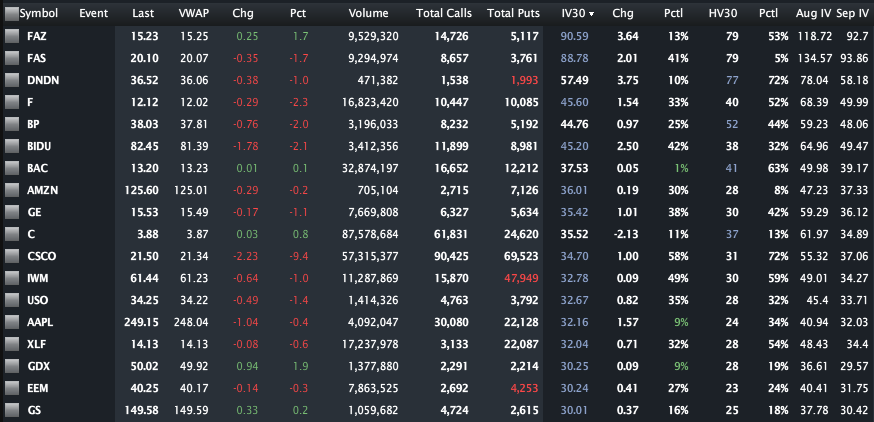Image resolution: width=874 pixels, height=422 pixels.
Task: Click DNDN's red total puts 1,993
Action: coord(523,80)
